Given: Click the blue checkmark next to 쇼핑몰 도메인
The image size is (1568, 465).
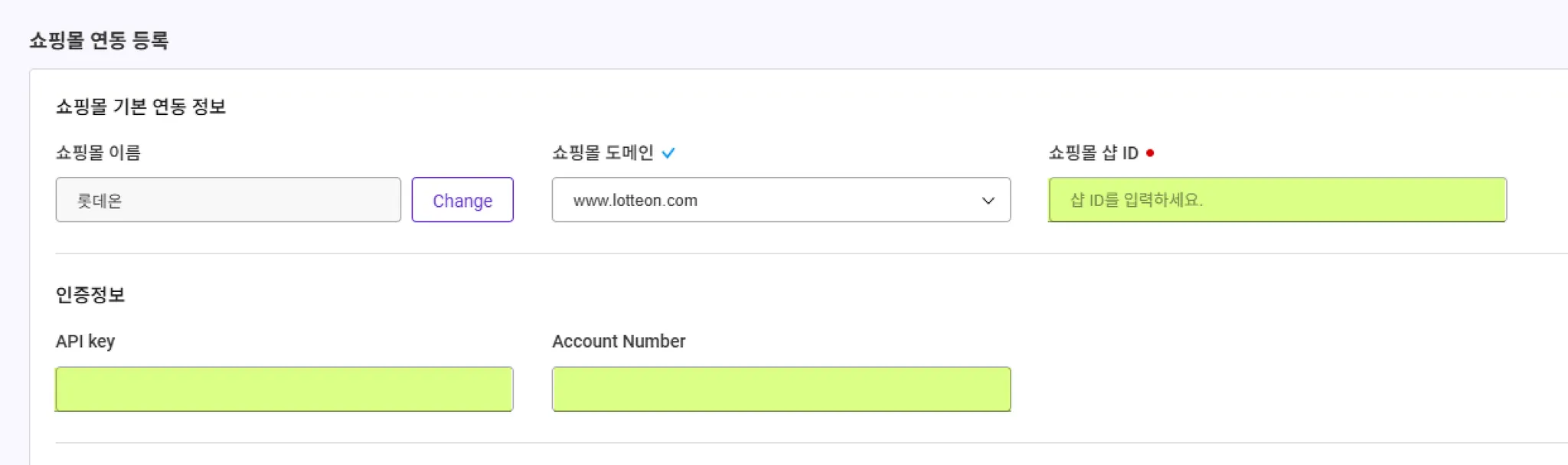Looking at the screenshot, I should click(x=668, y=153).
